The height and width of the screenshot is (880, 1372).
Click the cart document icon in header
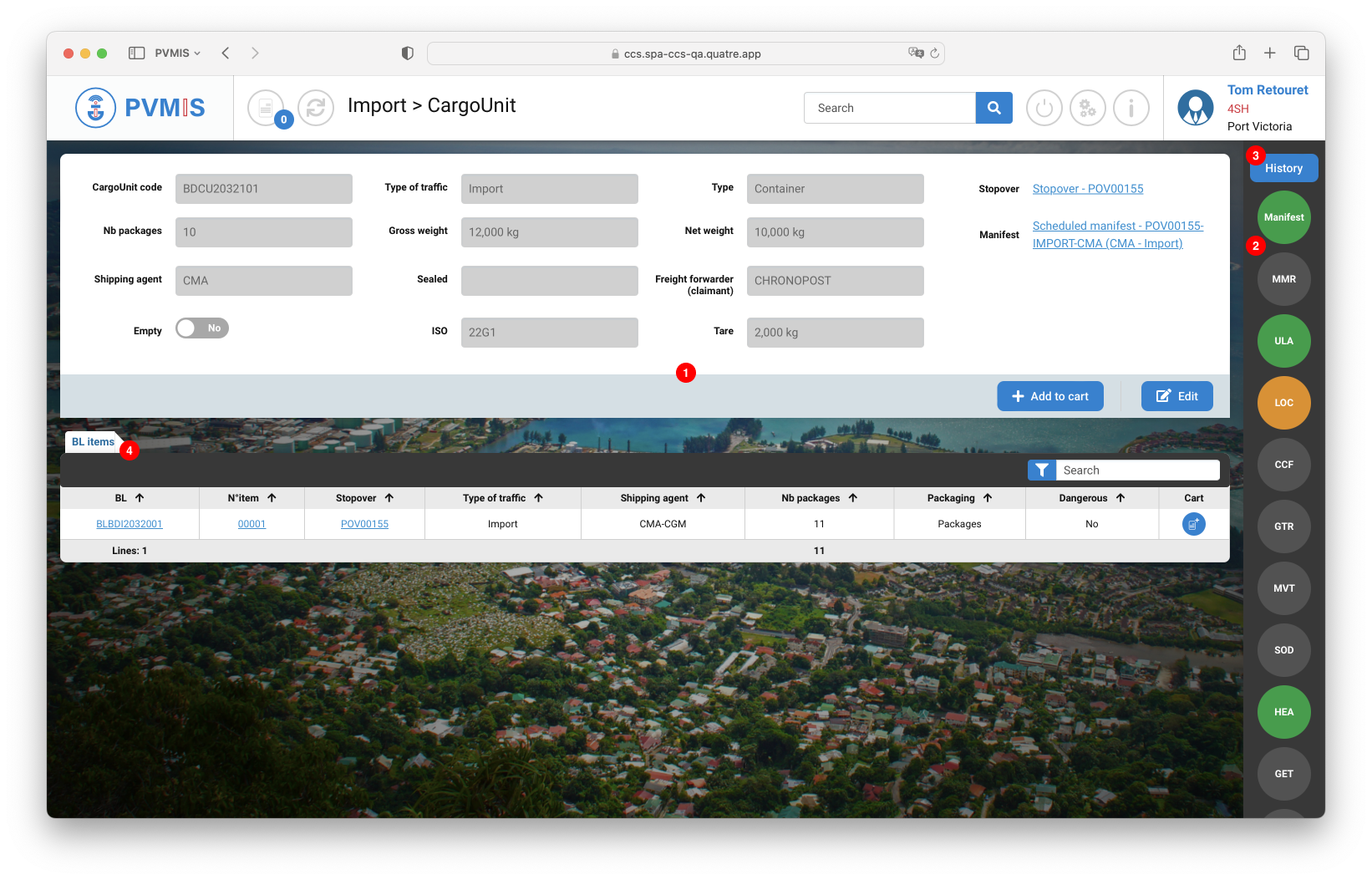pyautogui.click(x=265, y=108)
